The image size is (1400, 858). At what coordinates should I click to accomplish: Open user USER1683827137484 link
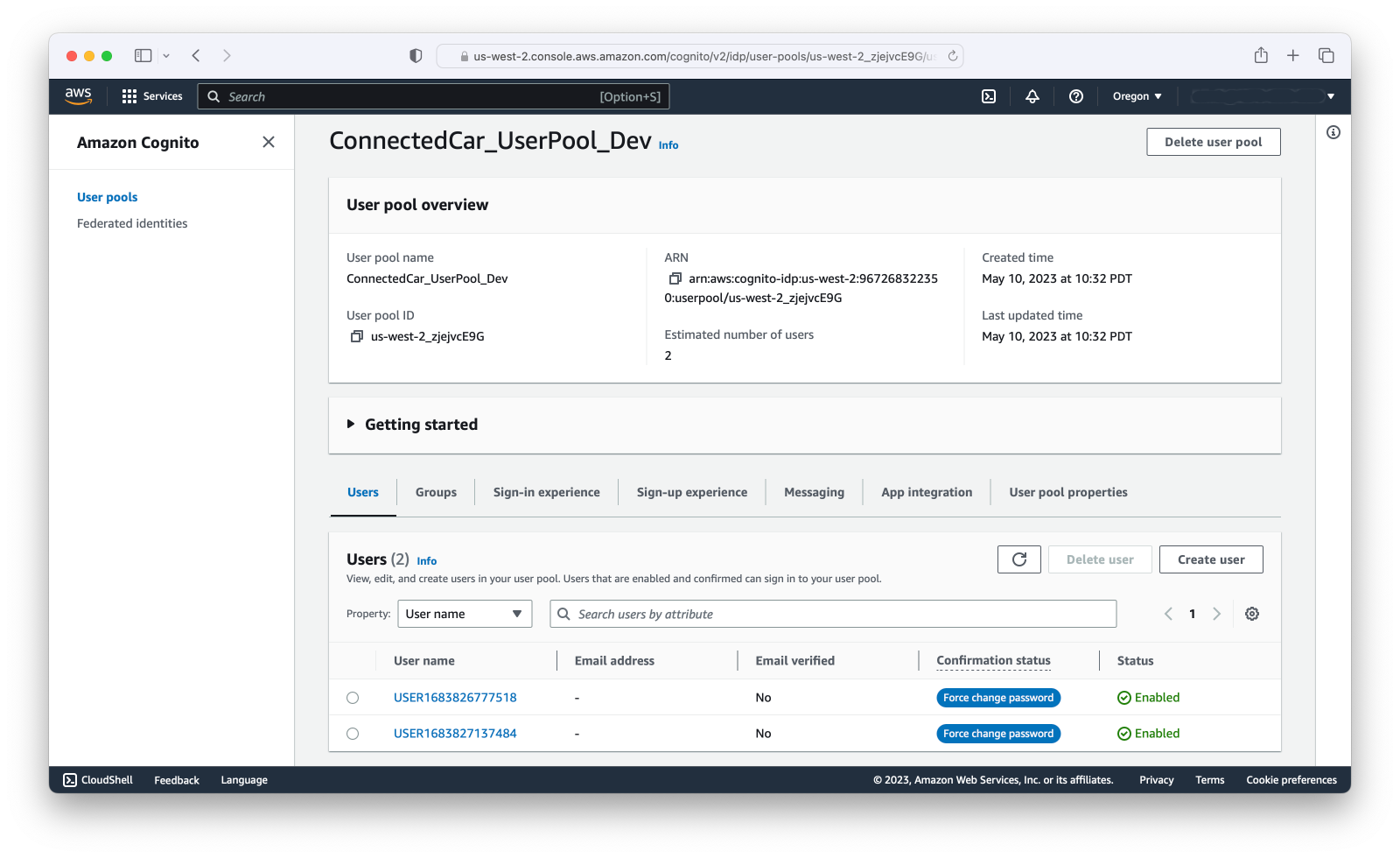[455, 734]
